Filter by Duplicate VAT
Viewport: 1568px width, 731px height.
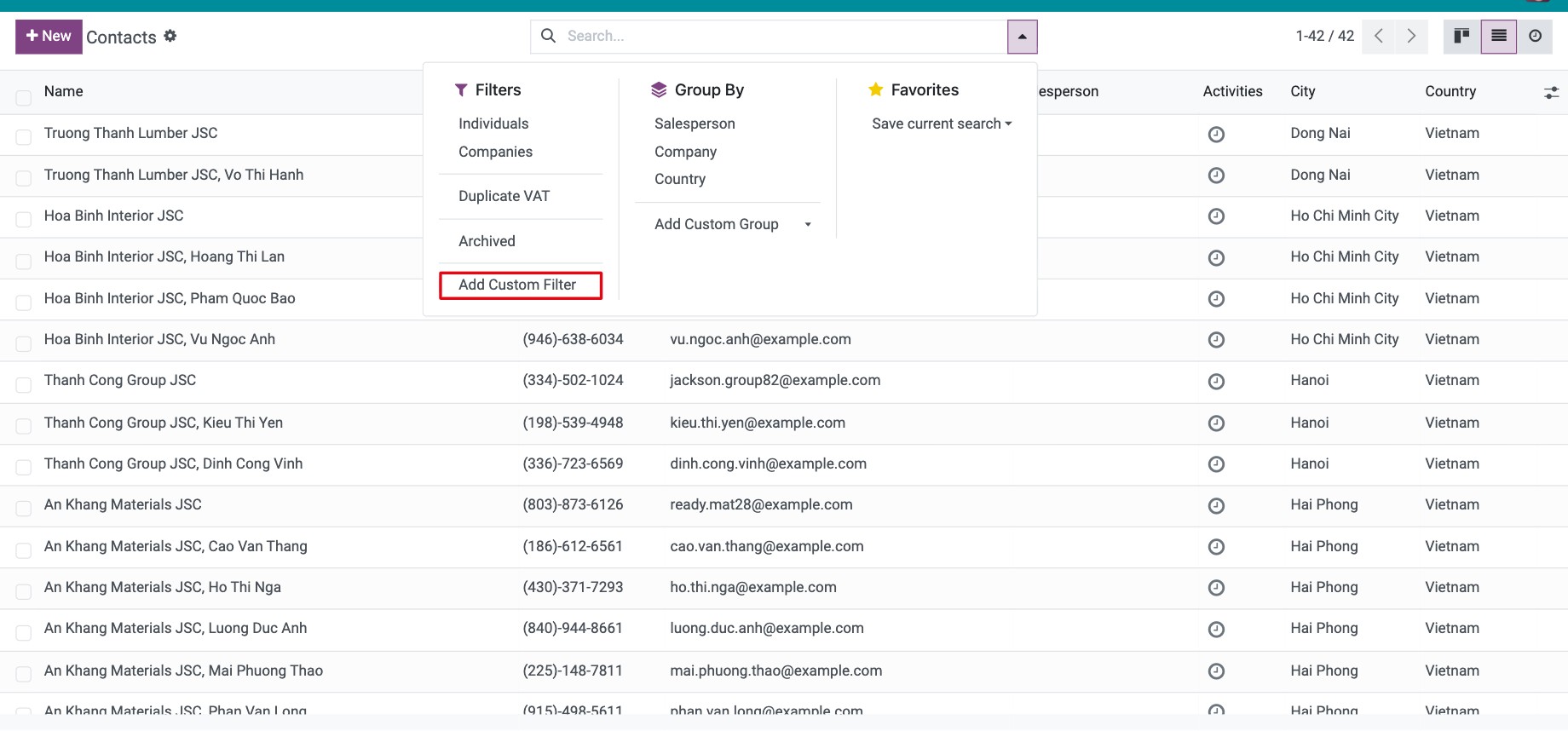click(504, 196)
